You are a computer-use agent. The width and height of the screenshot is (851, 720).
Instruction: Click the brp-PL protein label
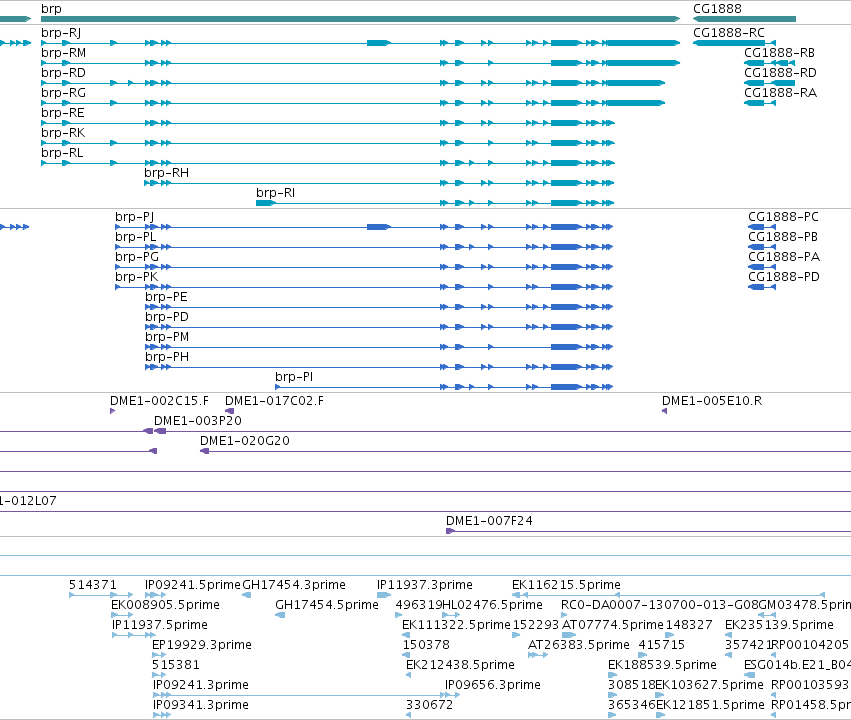[x=136, y=237]
